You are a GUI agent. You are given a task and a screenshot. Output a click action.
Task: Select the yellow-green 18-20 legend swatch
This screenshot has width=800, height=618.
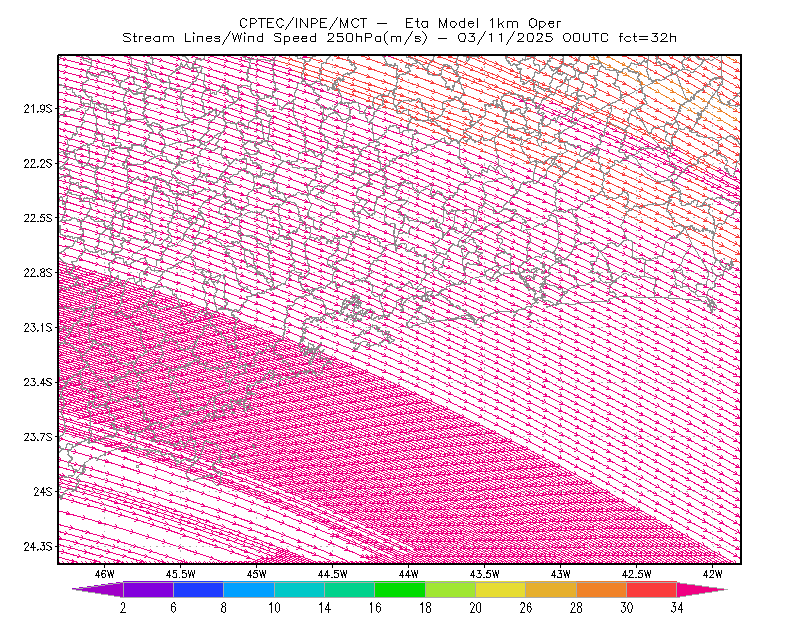pyautogui.click(x=451, y=589)
